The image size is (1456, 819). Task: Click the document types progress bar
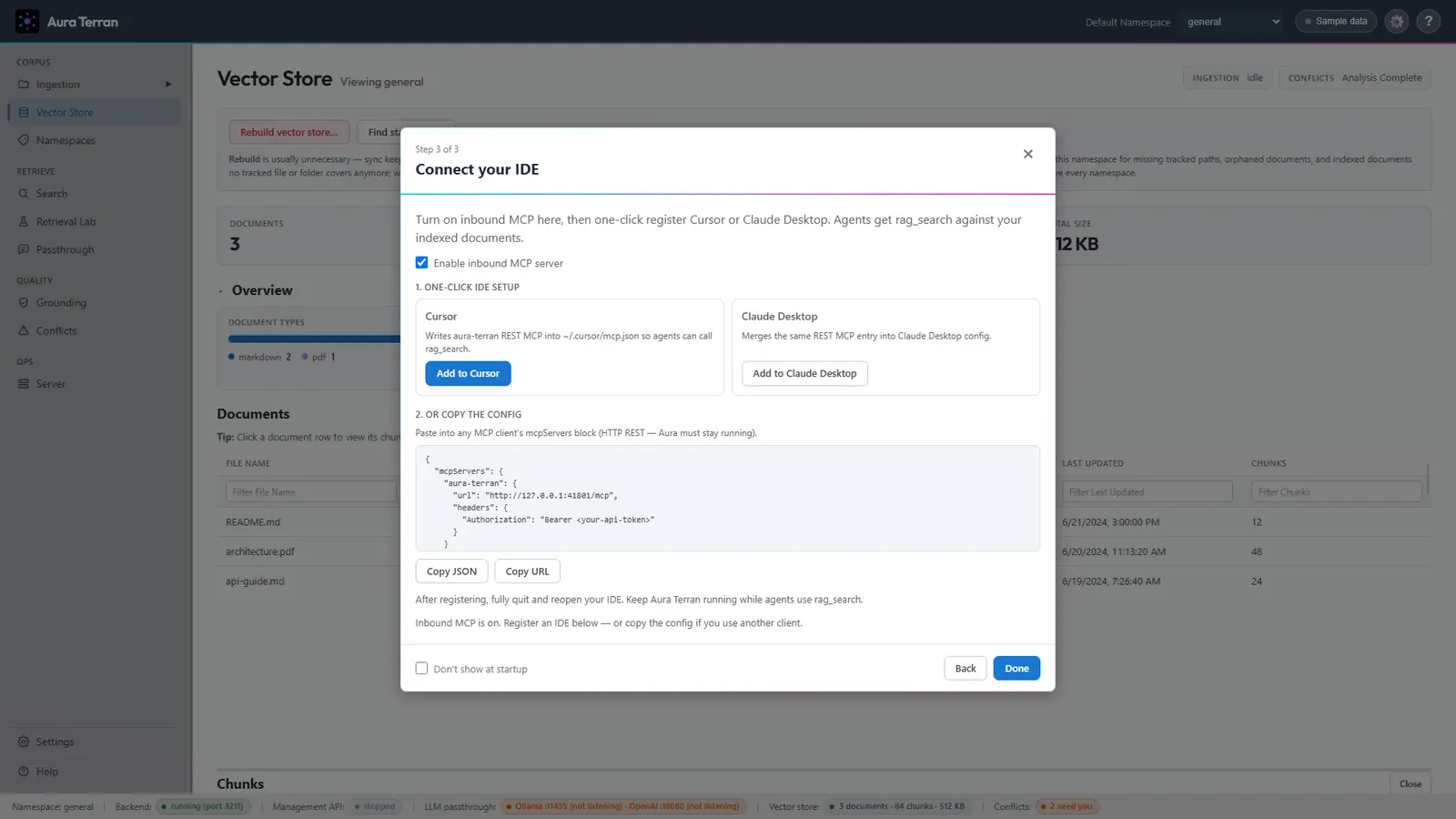(x=314, y=339)
